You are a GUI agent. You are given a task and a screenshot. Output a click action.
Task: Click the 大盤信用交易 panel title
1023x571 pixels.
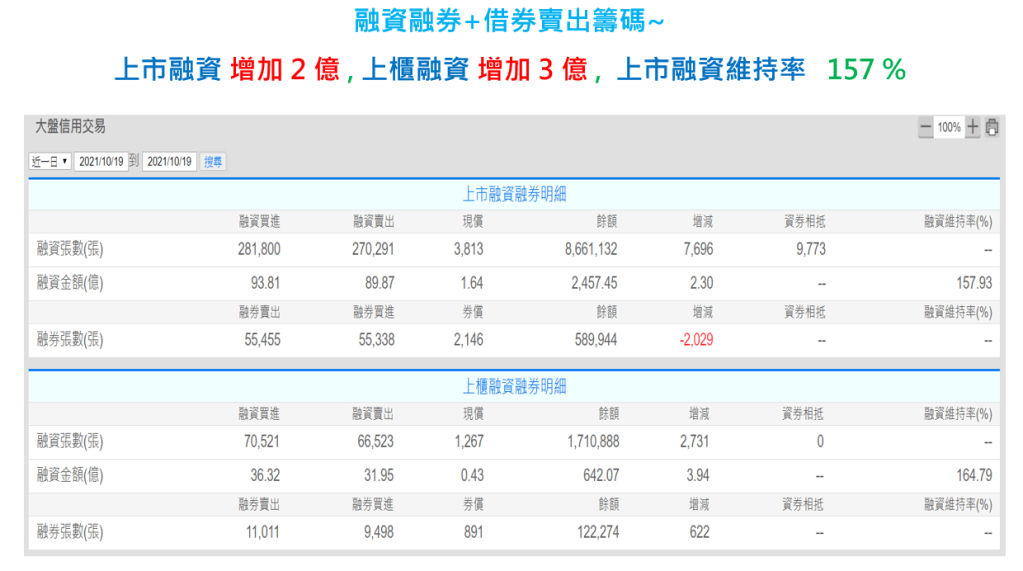pos(70,127)
